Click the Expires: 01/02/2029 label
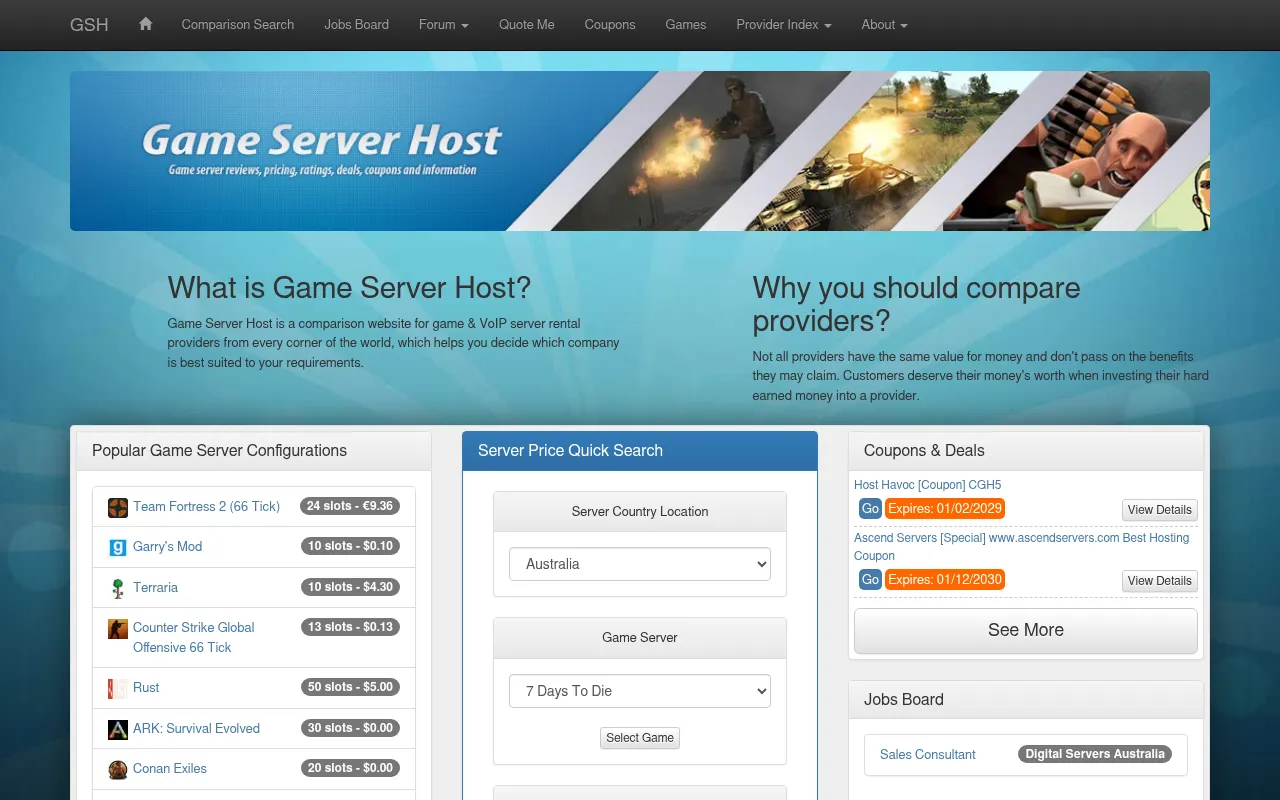 (945, 509)
